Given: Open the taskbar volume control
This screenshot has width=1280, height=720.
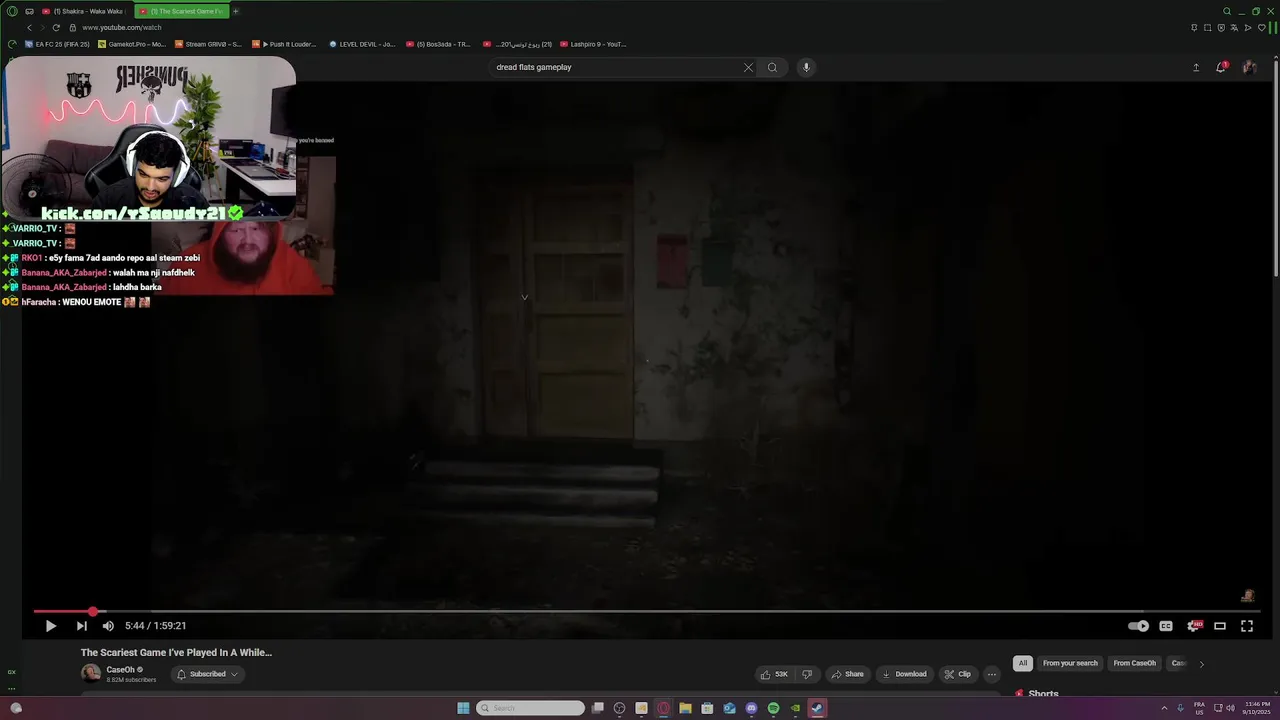Looking at the screenshot, I should coord(1229,708).
